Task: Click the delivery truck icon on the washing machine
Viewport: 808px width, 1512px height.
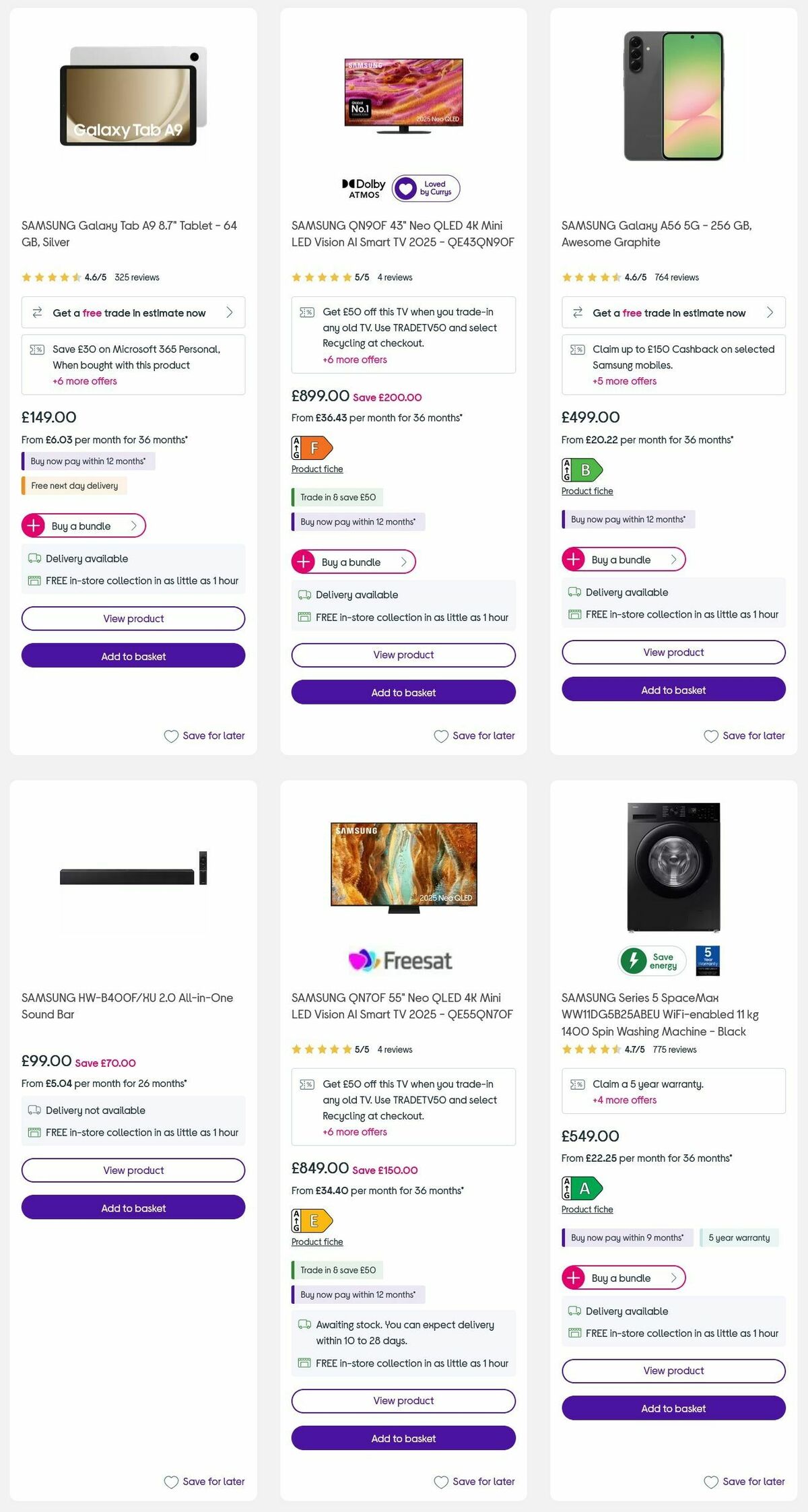Action: [x=575, y=1311]
